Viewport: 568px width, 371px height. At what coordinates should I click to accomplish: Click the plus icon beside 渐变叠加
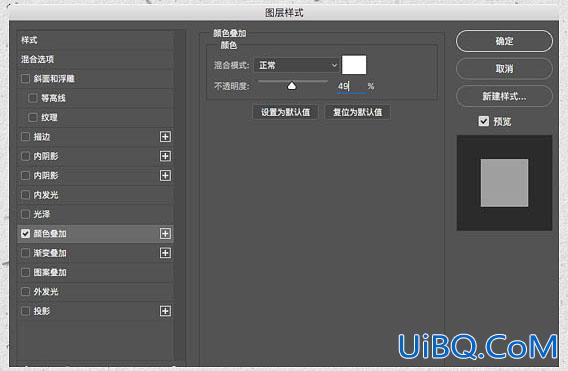point(165,253)
